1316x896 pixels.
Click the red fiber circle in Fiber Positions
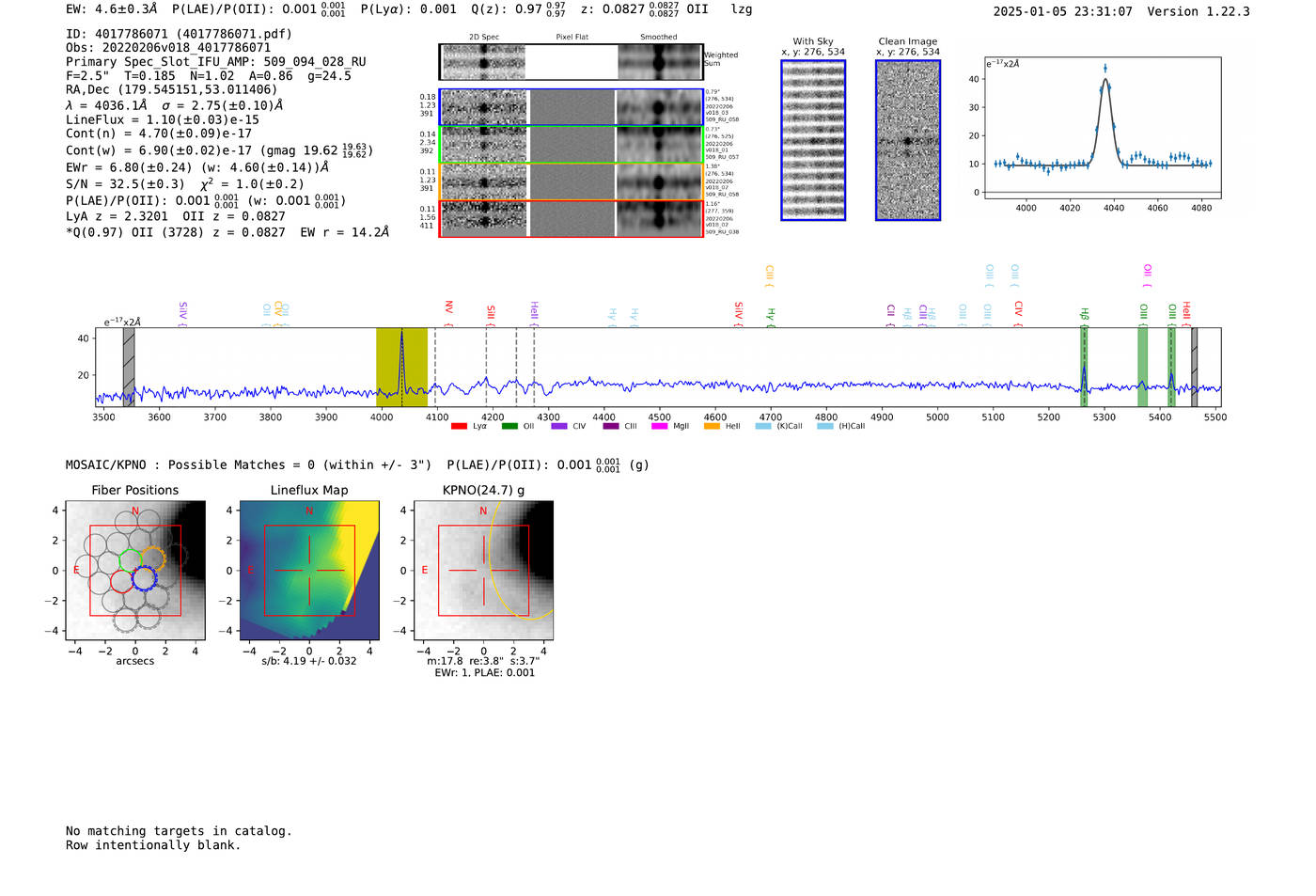pos(122,580)
